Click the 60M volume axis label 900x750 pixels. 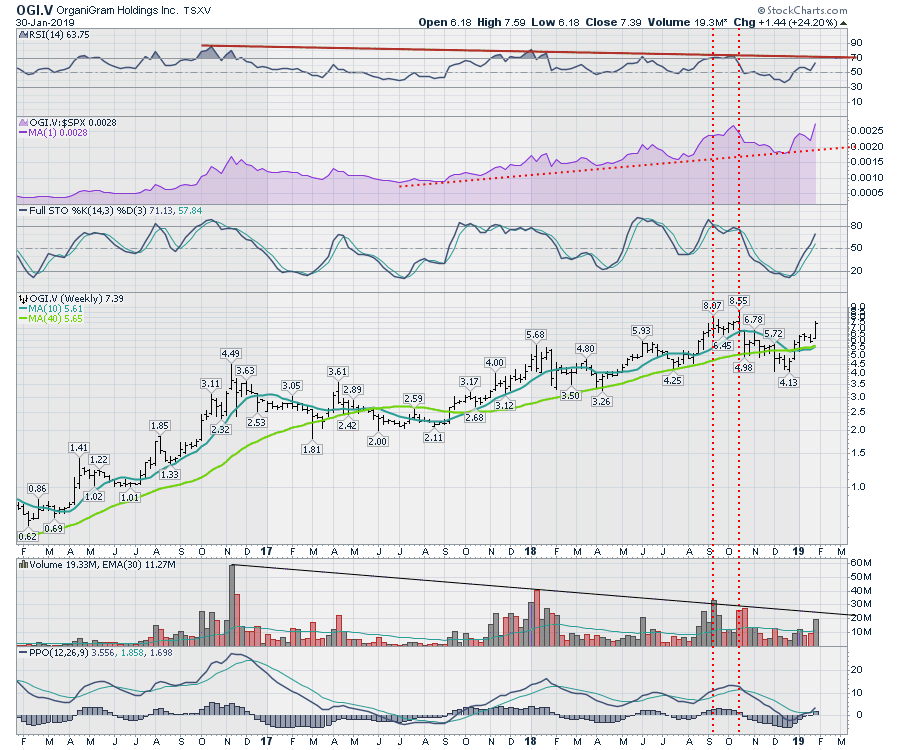[860, 563]
